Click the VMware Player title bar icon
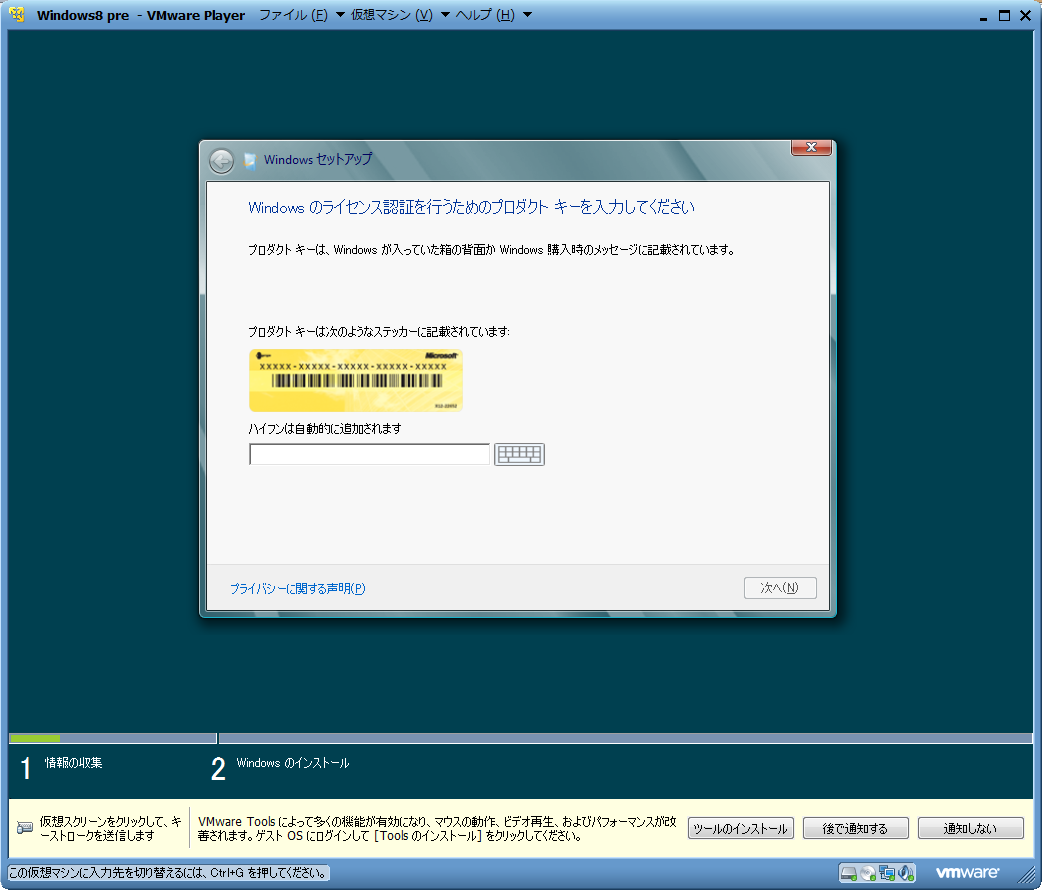 17,15
